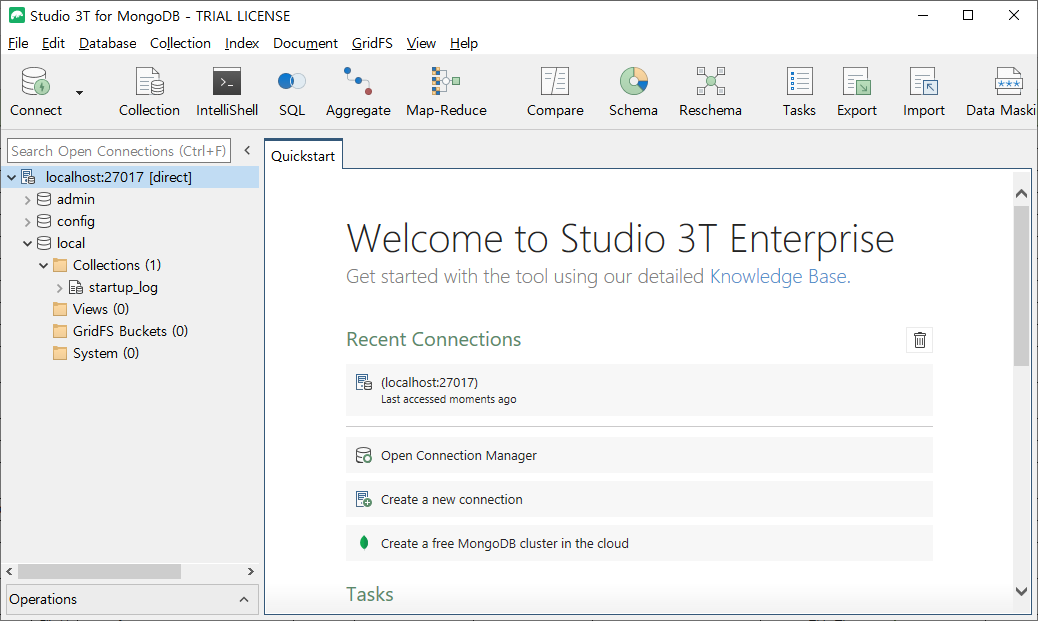Follow the Knowledge Base link
1038x621 pixels.
pyautogui.click(x=778, y=276)
